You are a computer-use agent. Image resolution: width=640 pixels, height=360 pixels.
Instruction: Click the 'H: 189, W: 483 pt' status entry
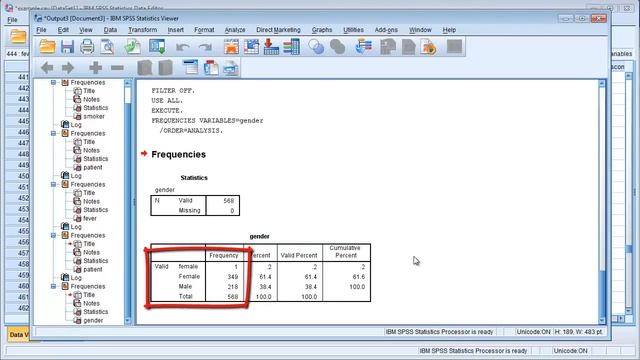(x=578, y=332)
